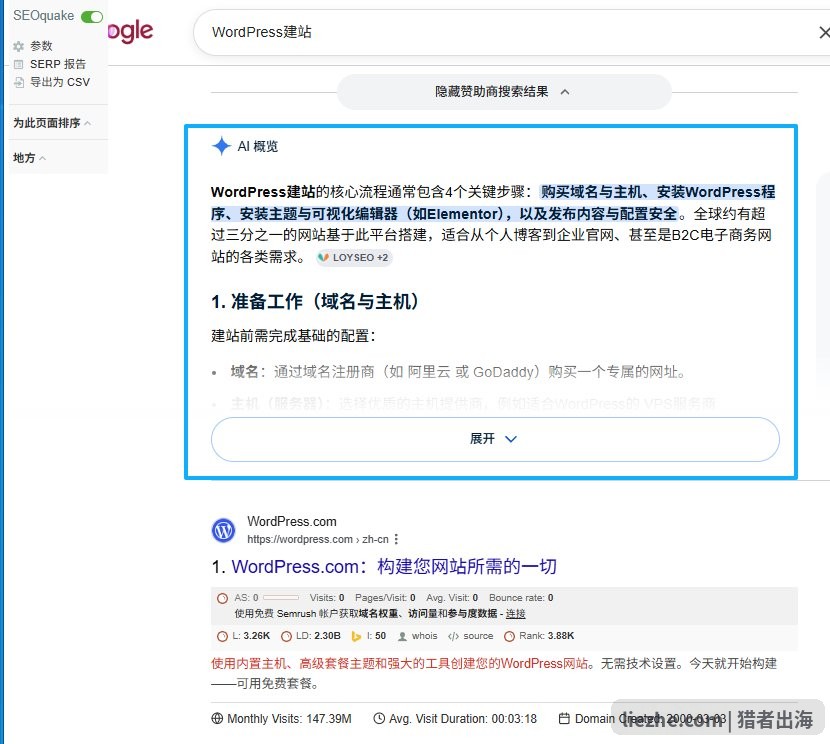The width and height of the screenshot is (830, 744).
Task: Click Avg. Visit Duration: 00:03:18 text
Action: tap(463, 719)
